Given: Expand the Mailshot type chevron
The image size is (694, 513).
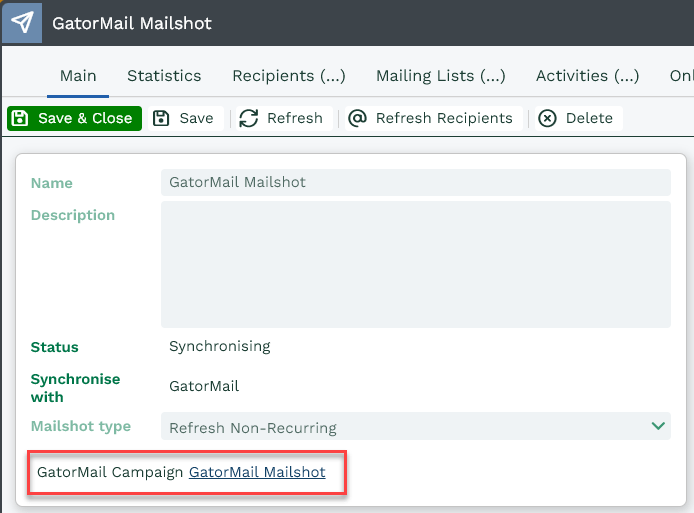Looking at the screenshot, I should click(658, 427).
